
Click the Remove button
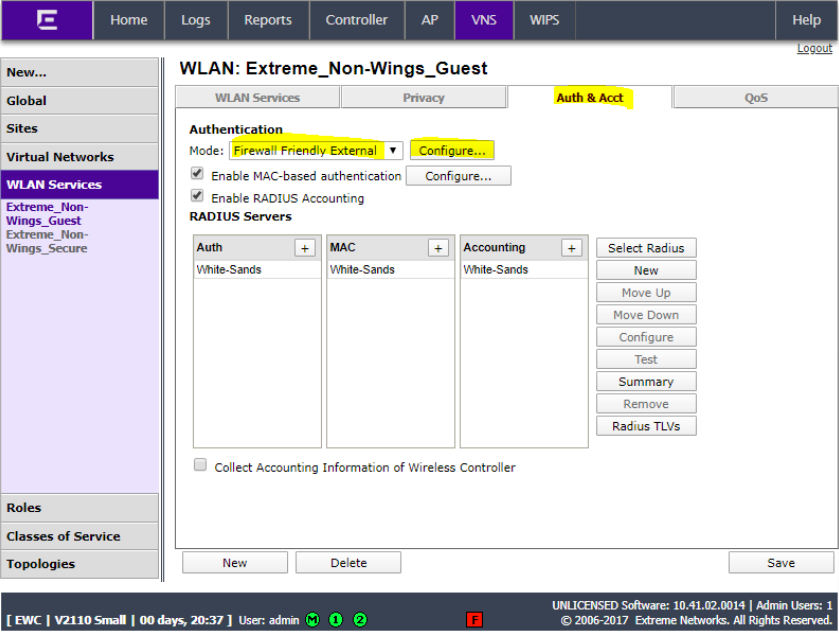(x=646, y=404)
